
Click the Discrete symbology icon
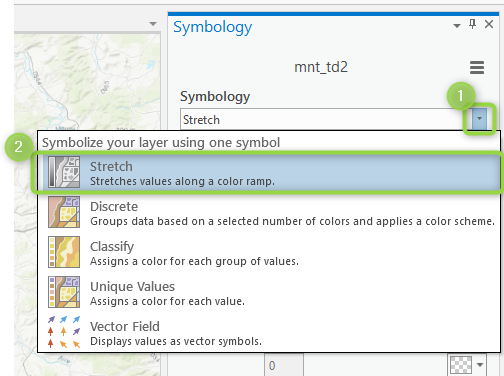click(x=64, y=212)
